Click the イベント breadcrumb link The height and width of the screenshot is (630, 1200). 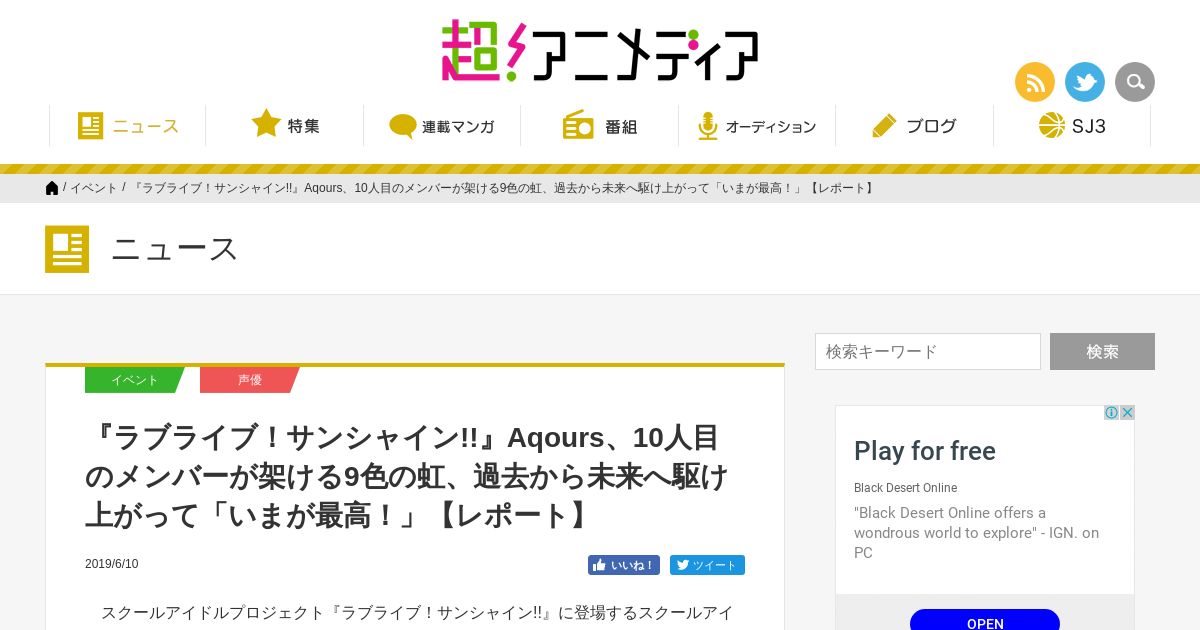coord(94,188)
